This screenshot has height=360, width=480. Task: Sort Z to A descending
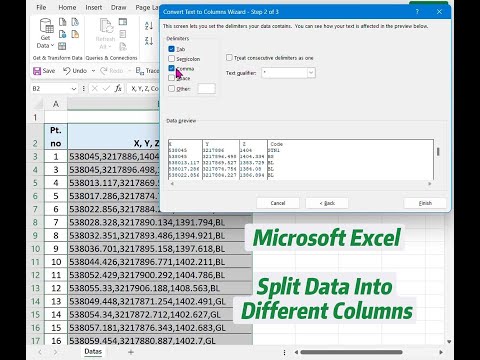tap(149, 41)
